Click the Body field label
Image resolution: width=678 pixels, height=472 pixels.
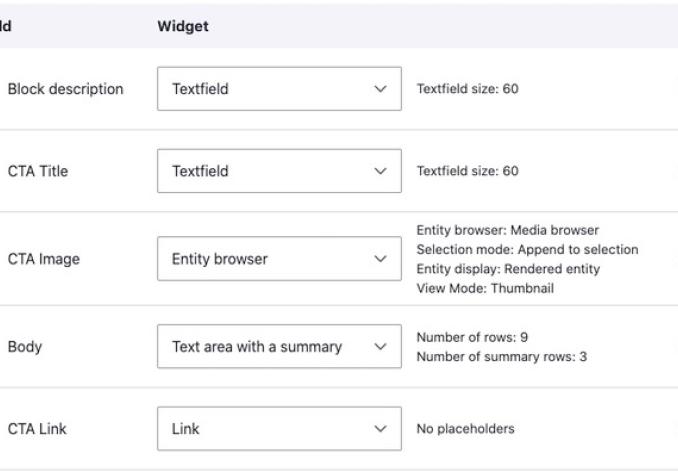[x=24, y=347]
